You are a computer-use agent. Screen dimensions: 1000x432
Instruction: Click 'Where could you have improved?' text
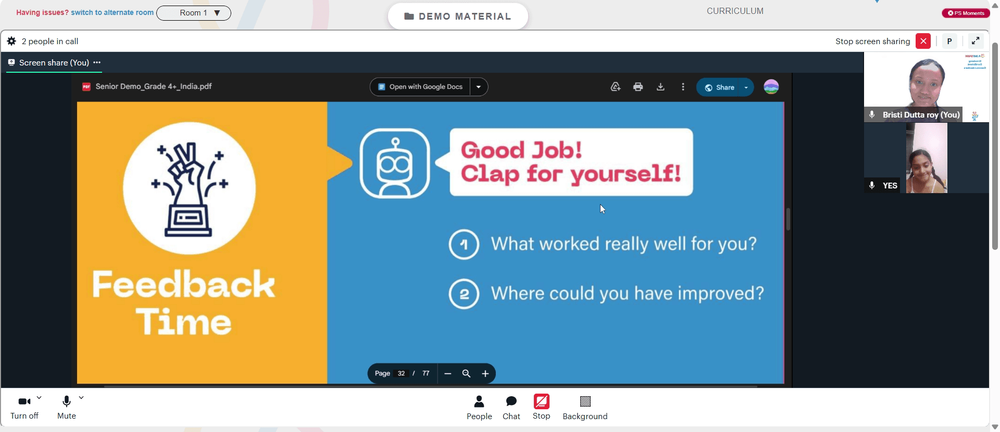[x=627, y=294]
